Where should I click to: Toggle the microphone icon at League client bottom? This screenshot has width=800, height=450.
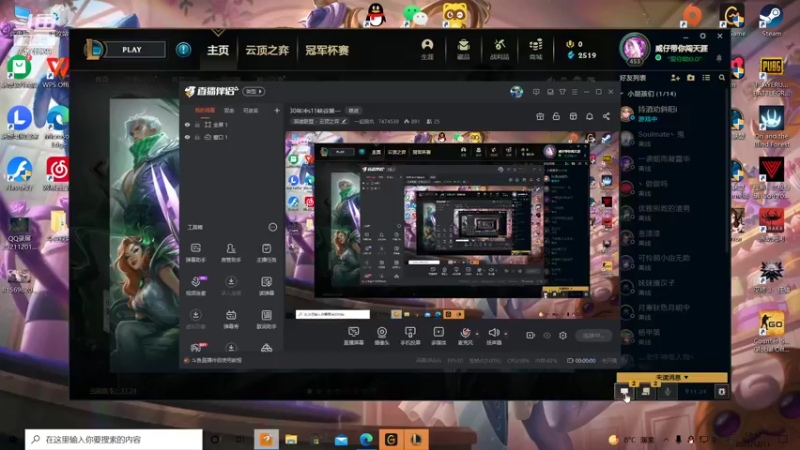coord(667,391)
